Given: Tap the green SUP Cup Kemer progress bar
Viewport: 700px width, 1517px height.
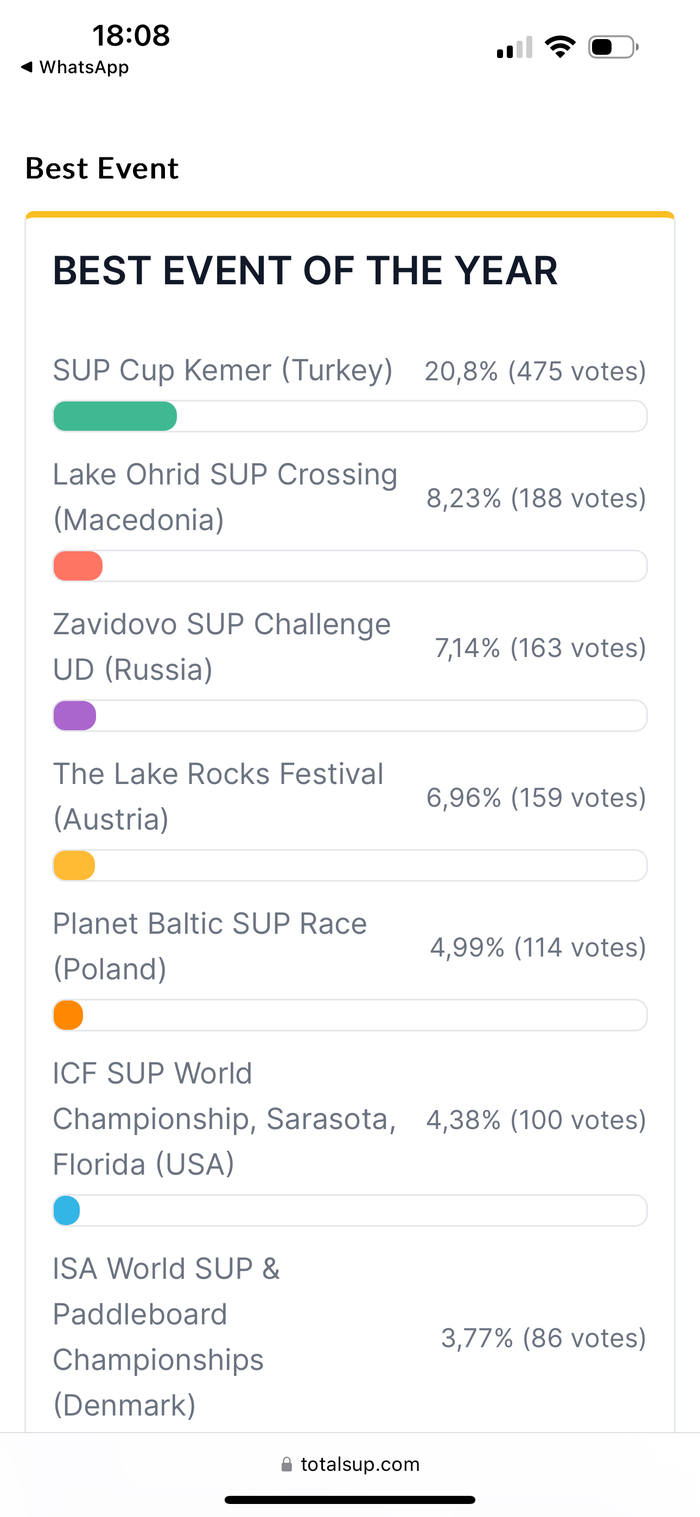Looking at the screenshot, I should [x=115, y=416].
